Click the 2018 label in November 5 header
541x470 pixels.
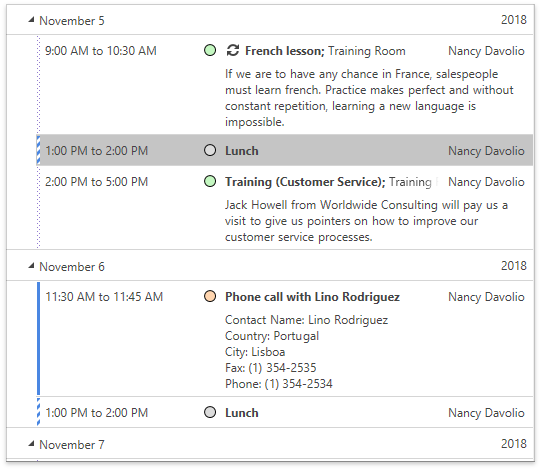(514, 20)
